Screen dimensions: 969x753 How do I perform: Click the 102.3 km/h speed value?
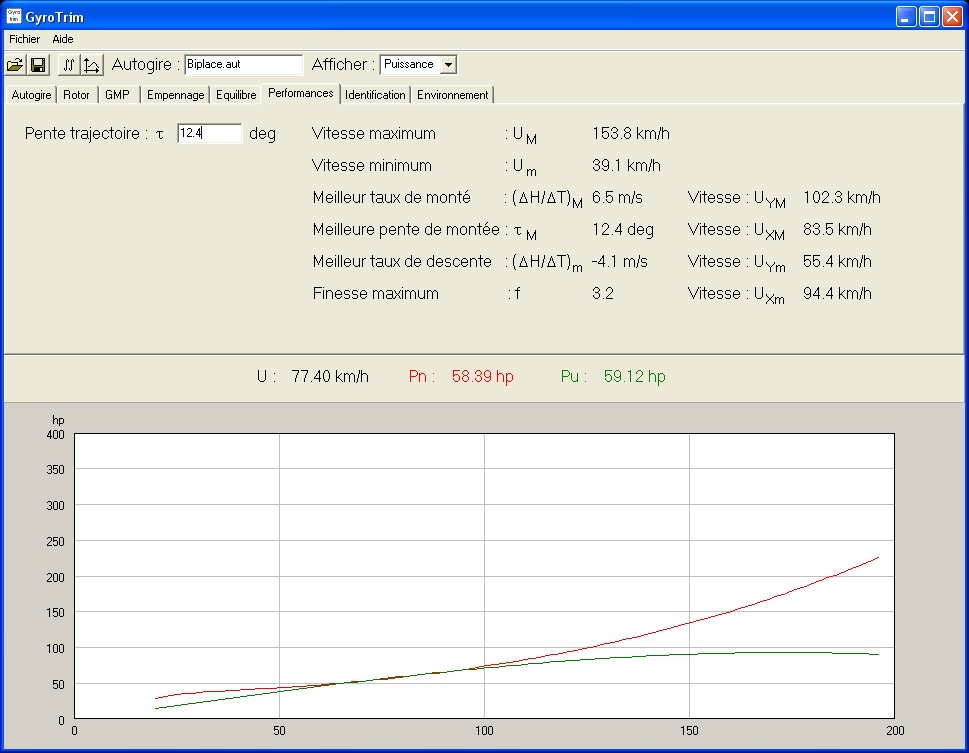842,198
